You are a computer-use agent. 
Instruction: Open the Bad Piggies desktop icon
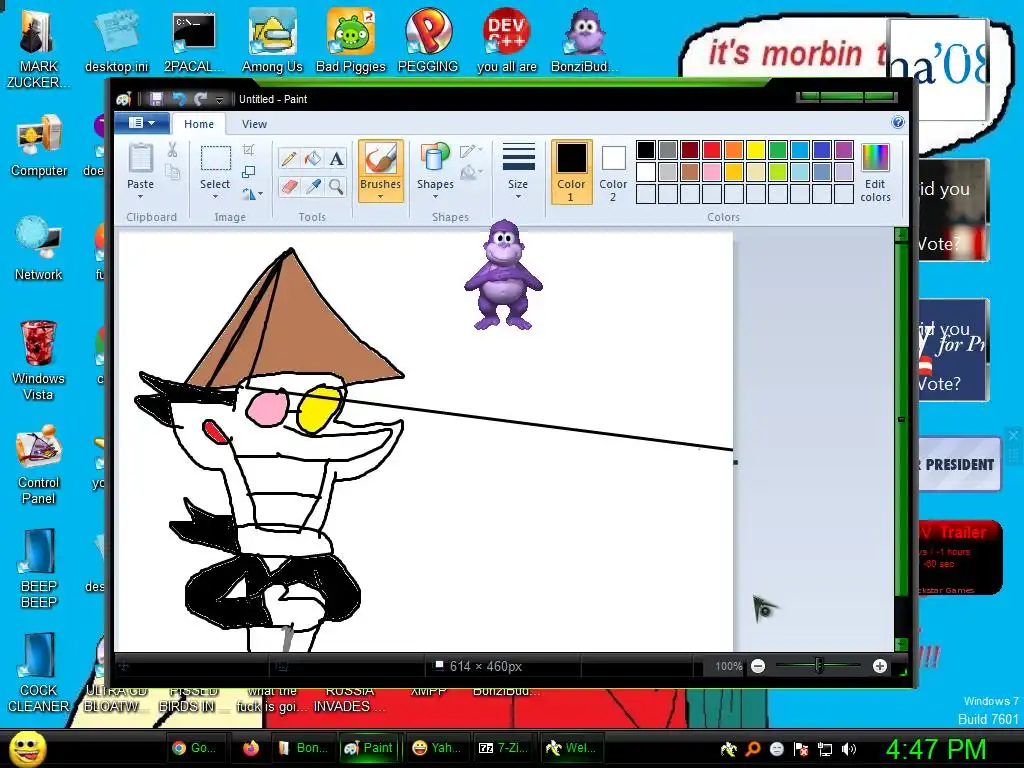pos(351,40)
